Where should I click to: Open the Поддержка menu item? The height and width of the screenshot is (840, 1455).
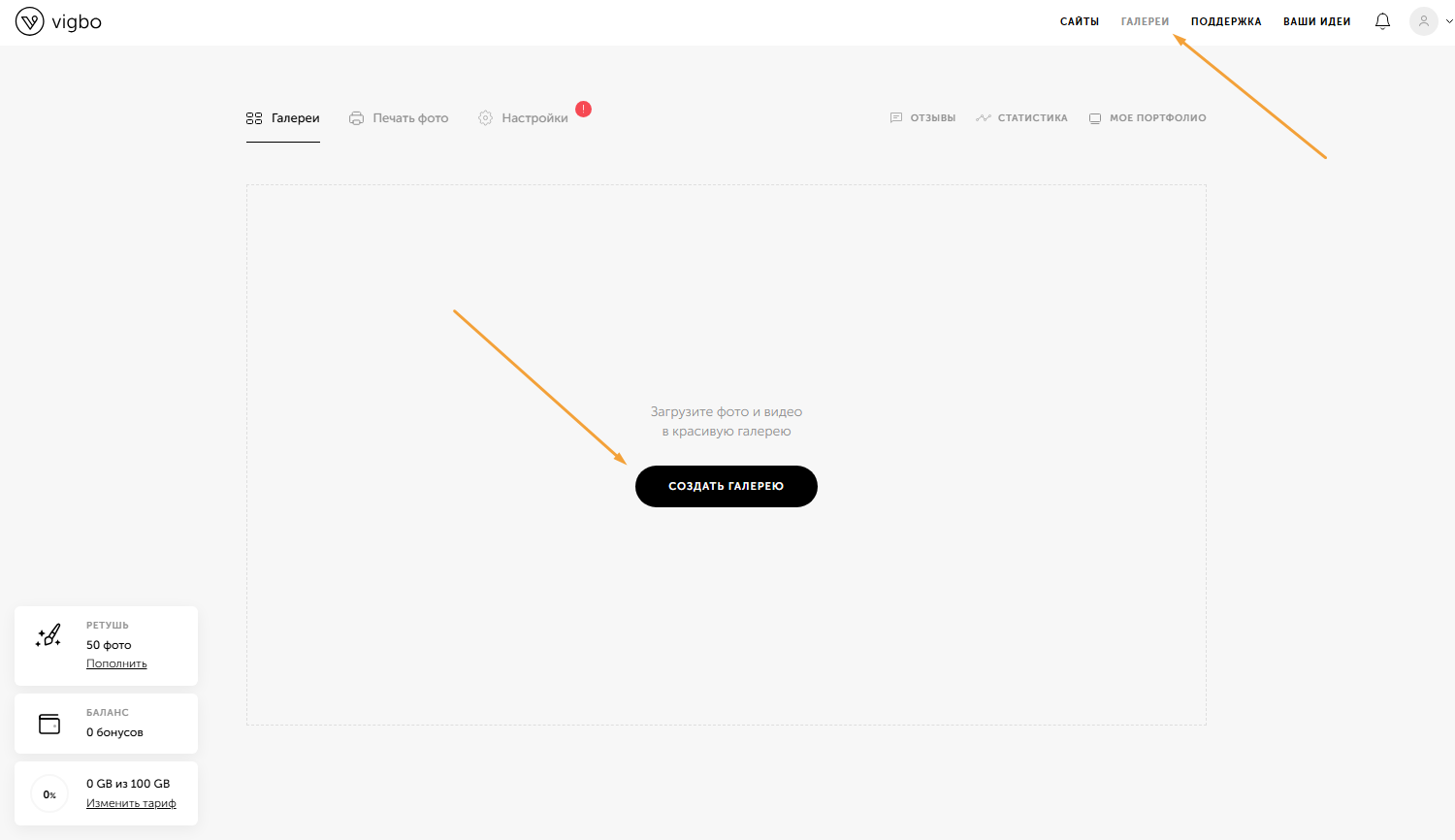point(1226,21)
